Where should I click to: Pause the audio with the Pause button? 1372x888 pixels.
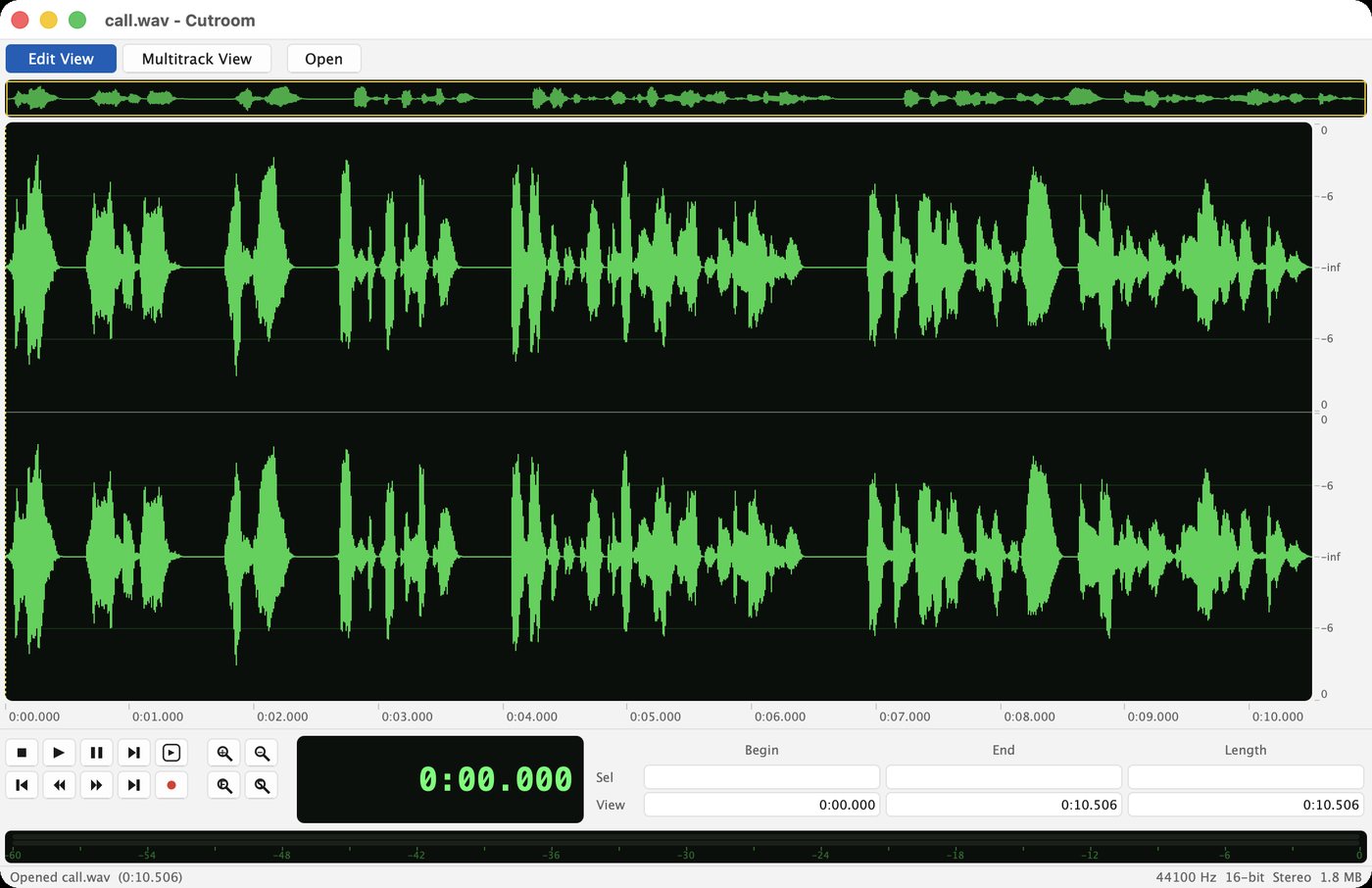pyautogui.click(x=96, y=753)
